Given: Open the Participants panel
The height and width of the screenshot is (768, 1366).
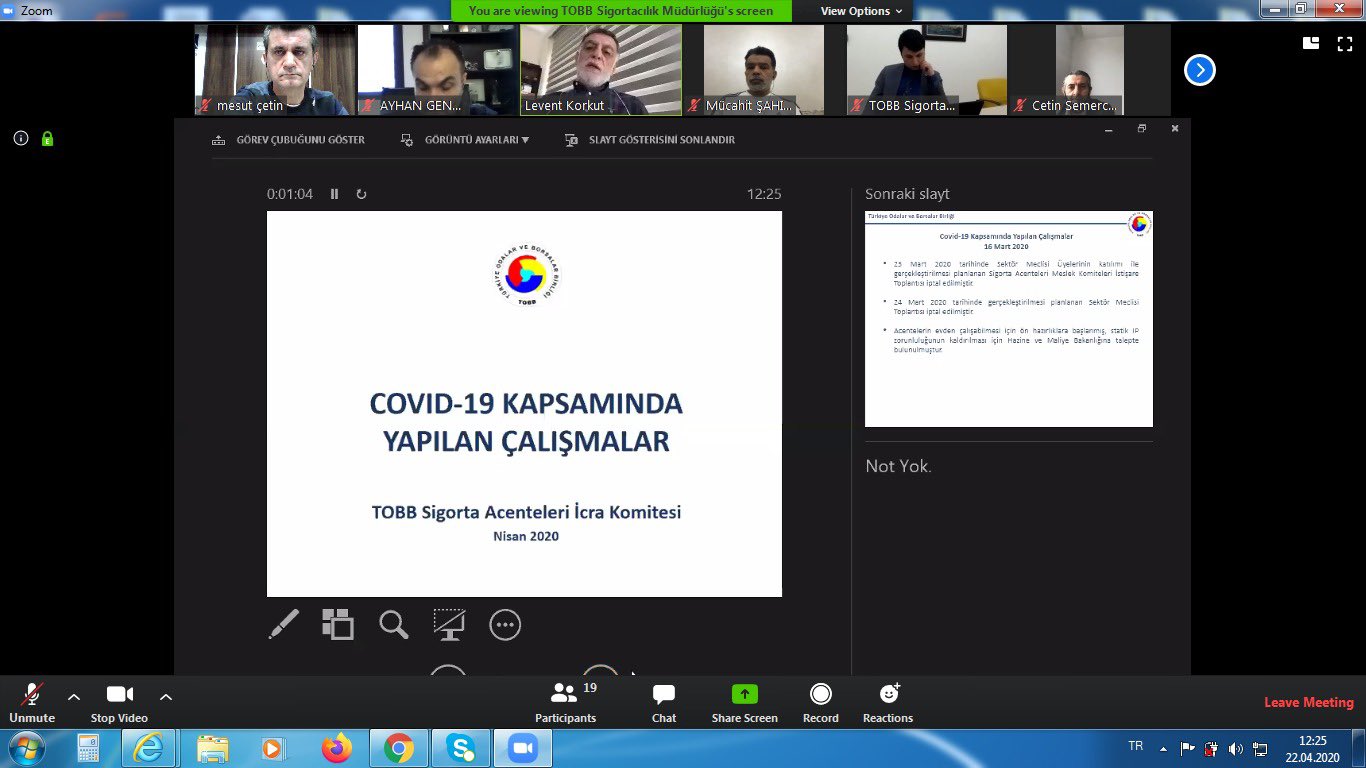Looking at the screenshot, I should coord(566,703).
